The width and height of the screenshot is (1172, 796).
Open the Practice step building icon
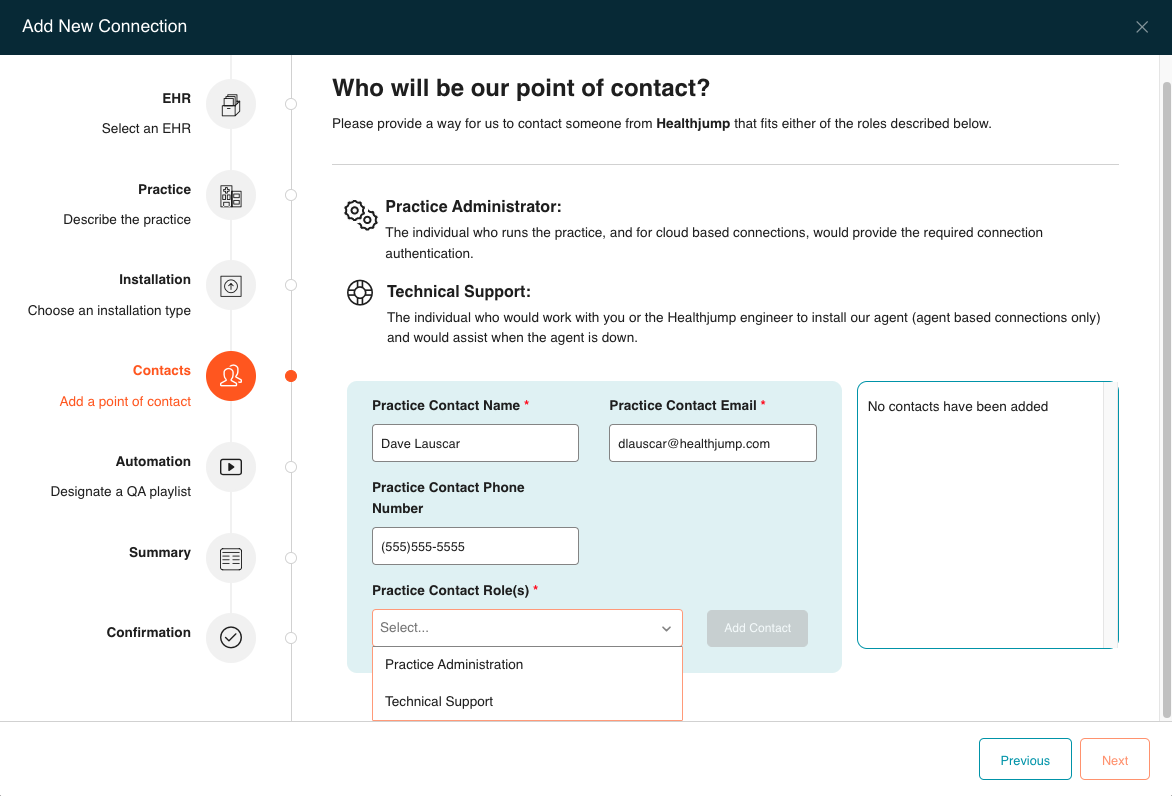[231, 196]
